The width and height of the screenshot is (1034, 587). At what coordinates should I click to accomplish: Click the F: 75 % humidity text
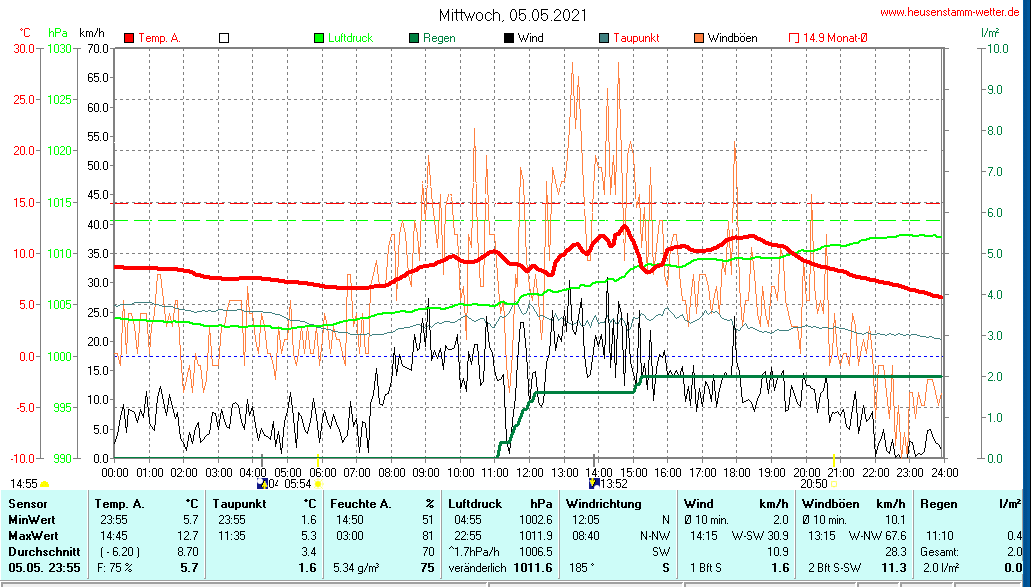[115, 568]
